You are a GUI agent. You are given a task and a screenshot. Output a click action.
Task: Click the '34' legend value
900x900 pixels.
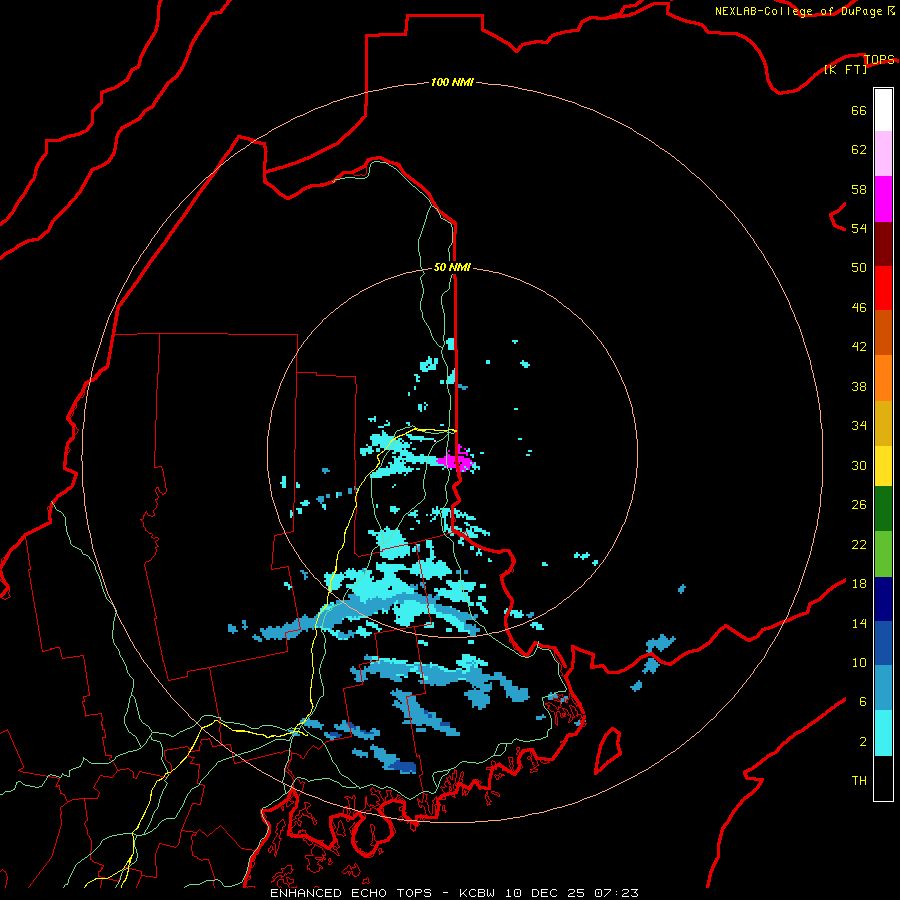click(x=859, y=425)
